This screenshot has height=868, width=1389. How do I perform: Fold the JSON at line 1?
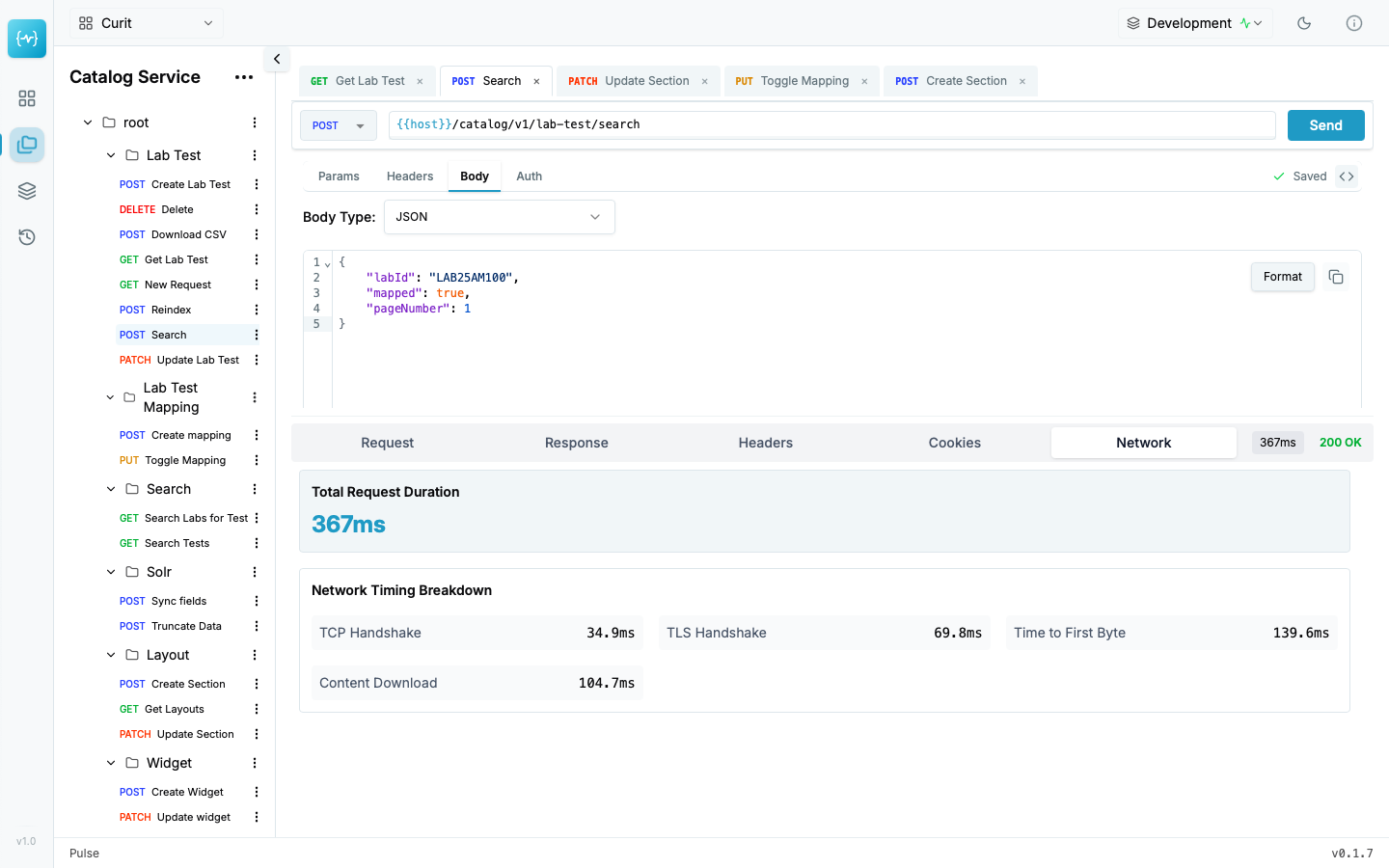point(328,263)
